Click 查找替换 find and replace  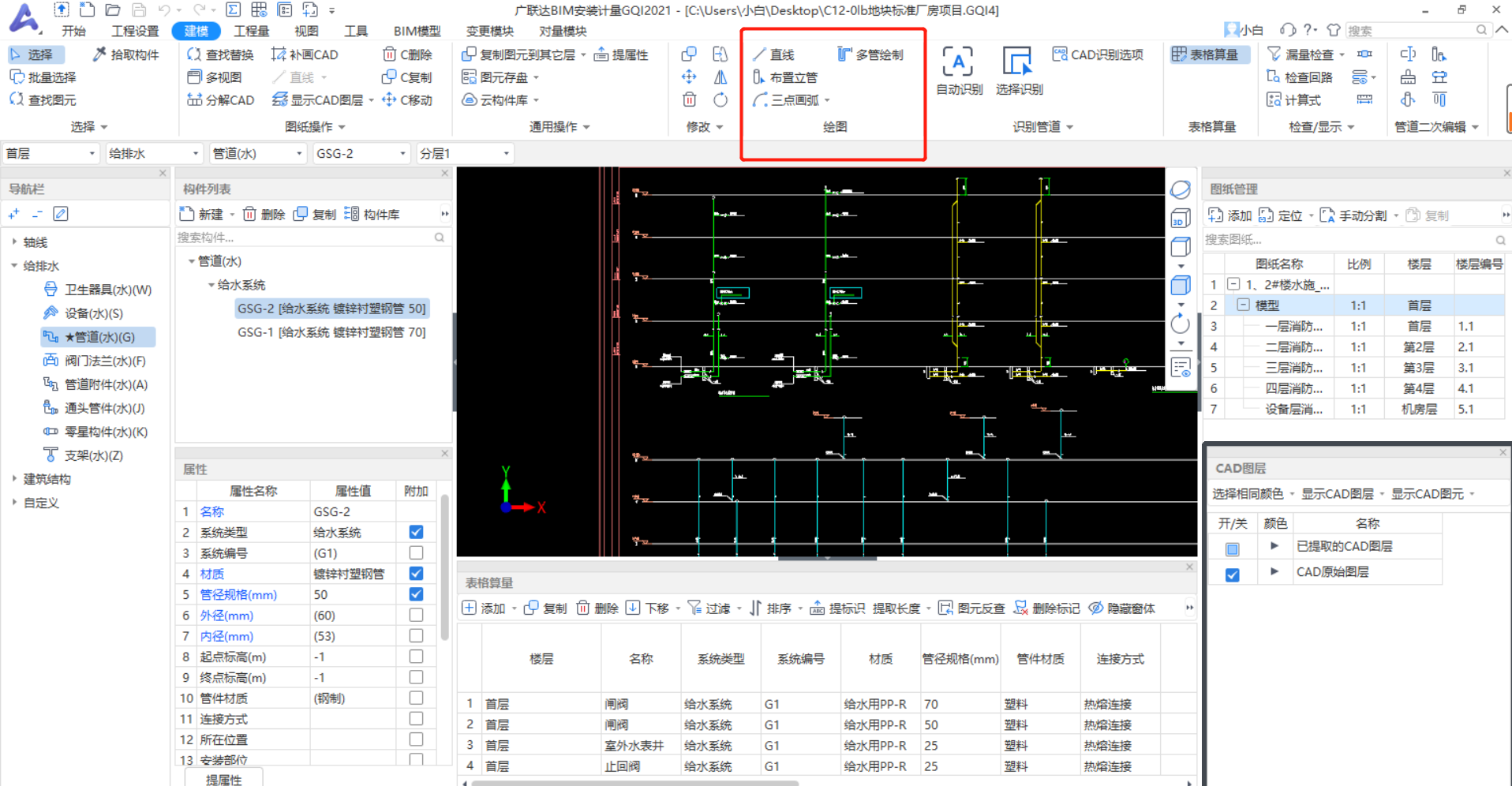[x=220, y=54]
